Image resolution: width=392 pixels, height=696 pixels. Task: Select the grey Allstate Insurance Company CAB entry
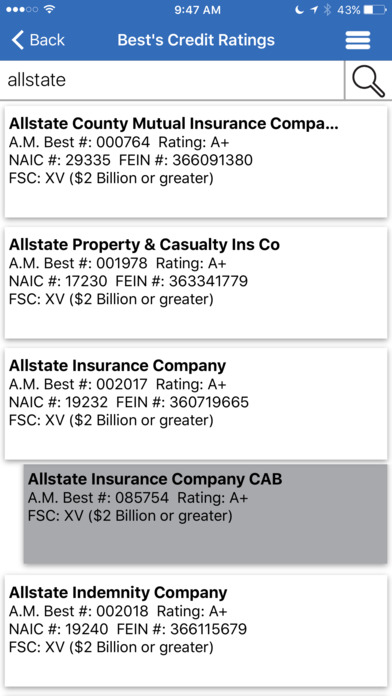(x=206, y=514)
